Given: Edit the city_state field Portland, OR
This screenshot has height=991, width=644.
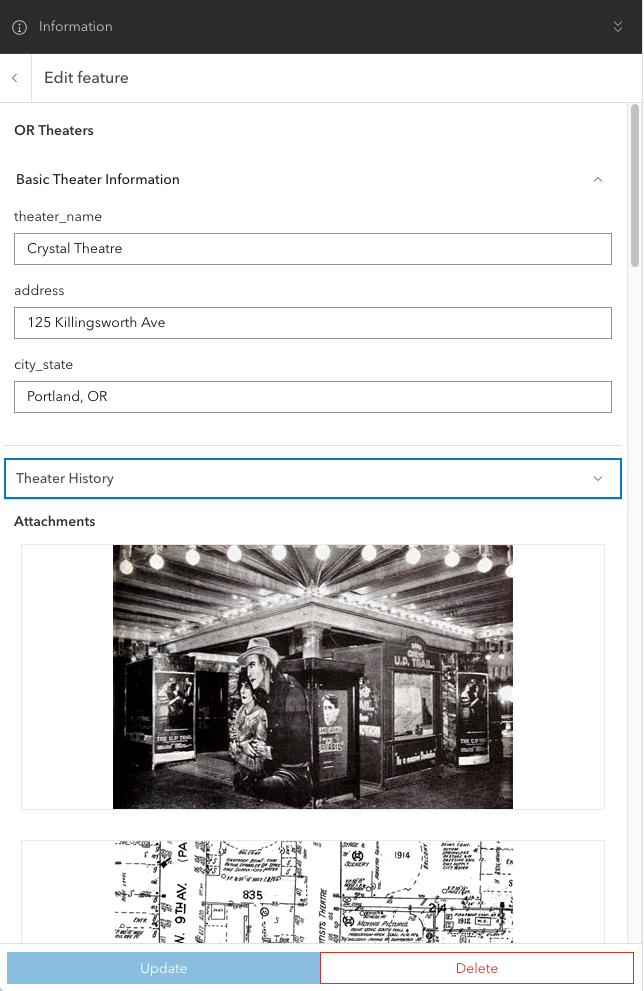Looking at the screenshot, I should 313,397.
